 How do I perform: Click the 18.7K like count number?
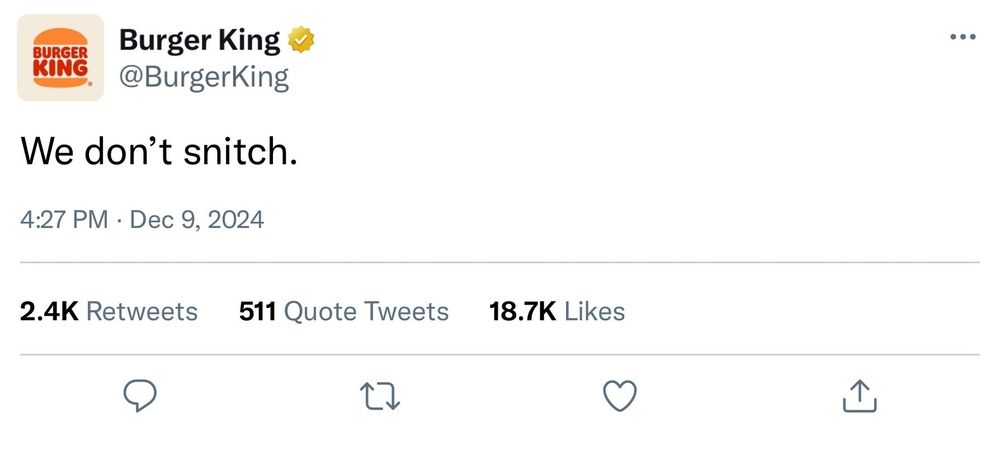point(522,311)
